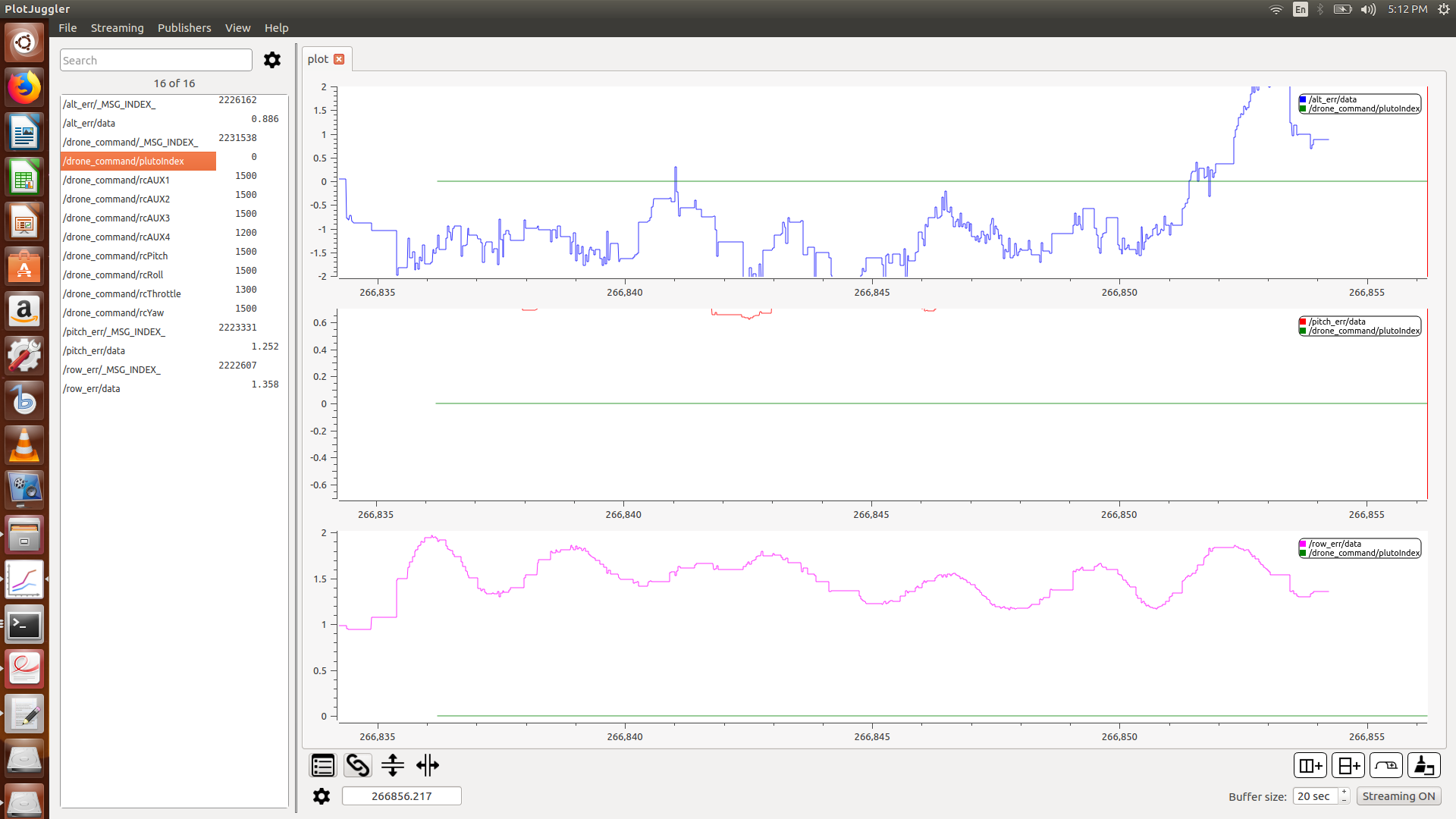Click the add tab icon button
This screenshot has width=1456, height=819.
pyautogui.click(x=1386, y=766)
